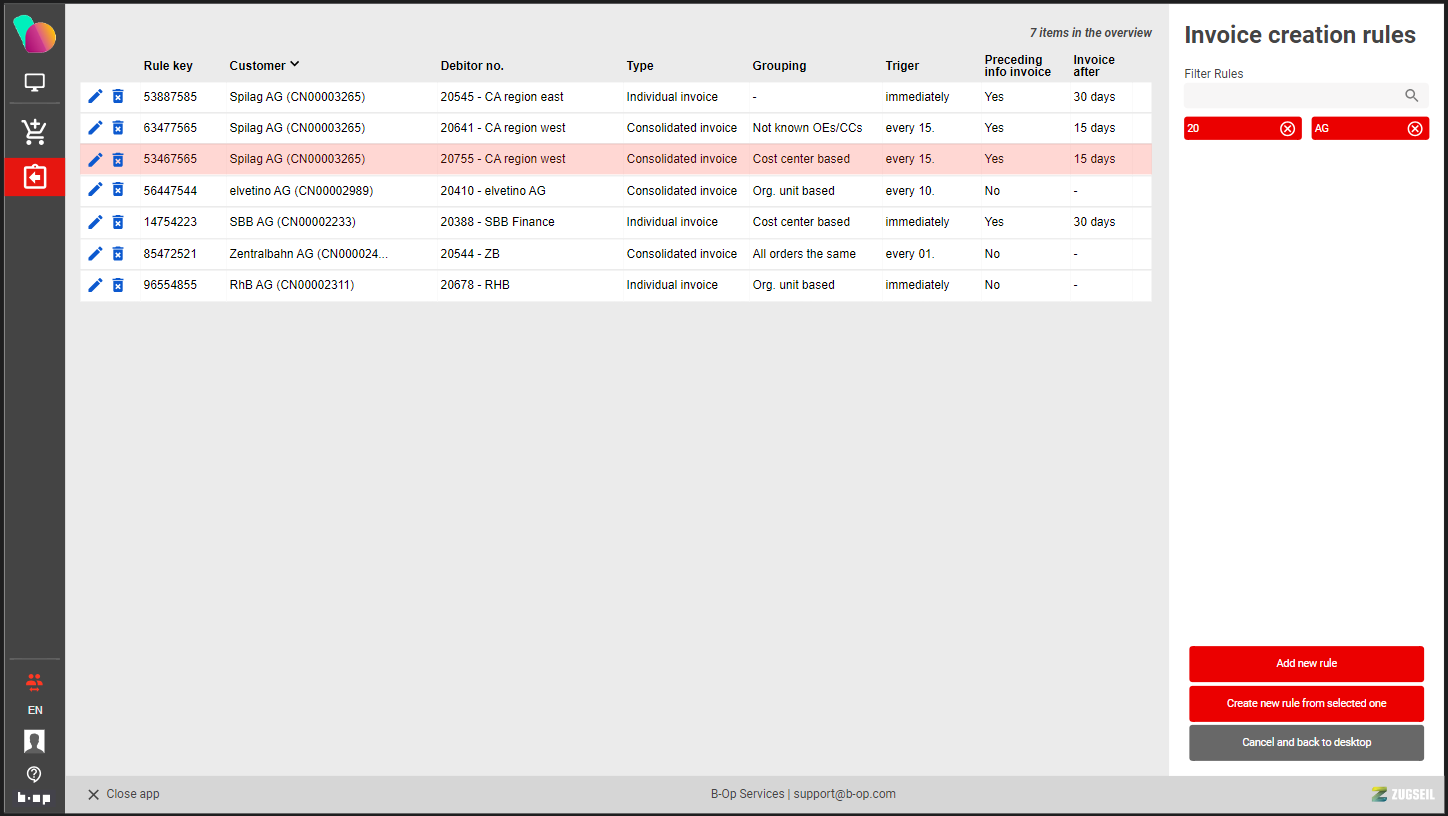Image resolution: width=1448 pixels, height=816 pixels.
Task: Switch language via EN selector
Action: (x=35, y=710)
